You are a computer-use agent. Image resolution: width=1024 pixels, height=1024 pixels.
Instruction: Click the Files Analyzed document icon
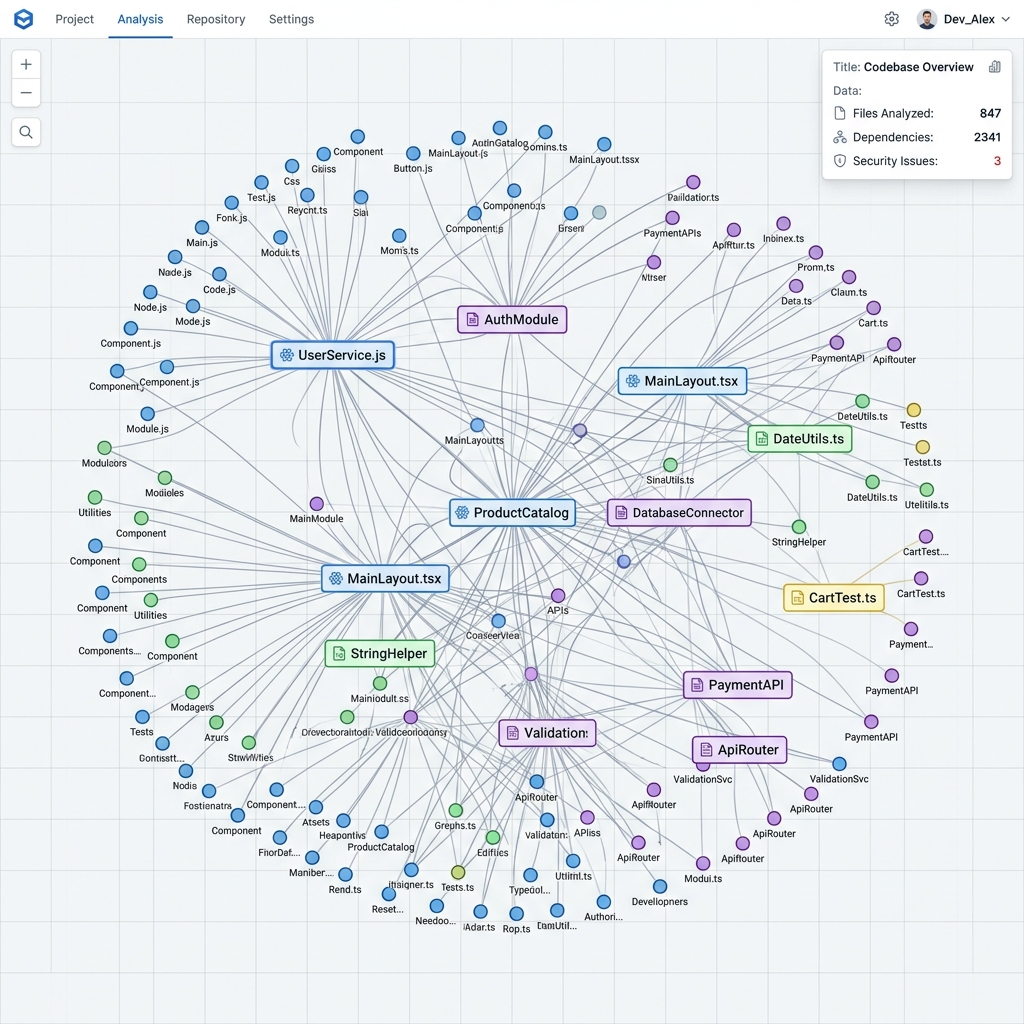(x=840, y=113)
